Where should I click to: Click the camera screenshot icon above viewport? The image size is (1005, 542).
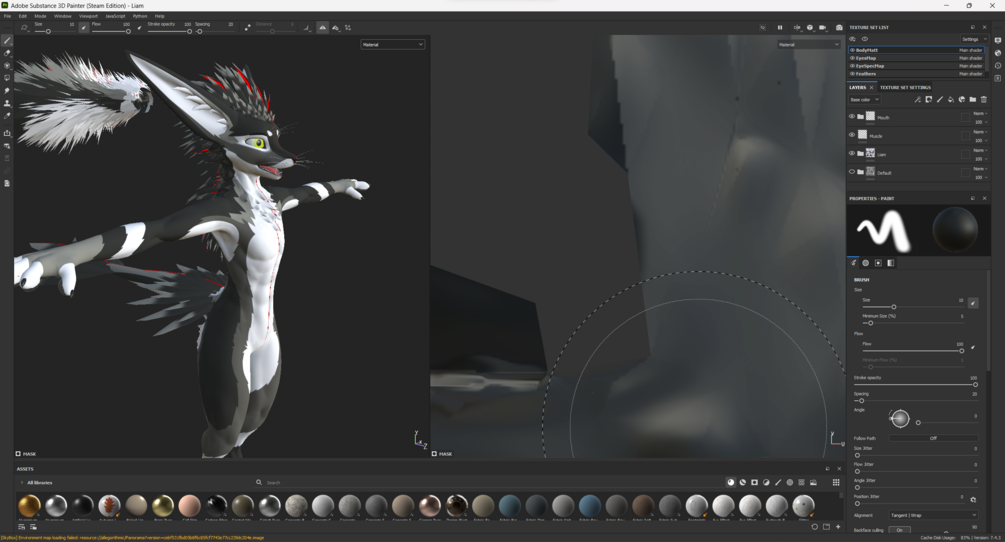tap(839, 28)
